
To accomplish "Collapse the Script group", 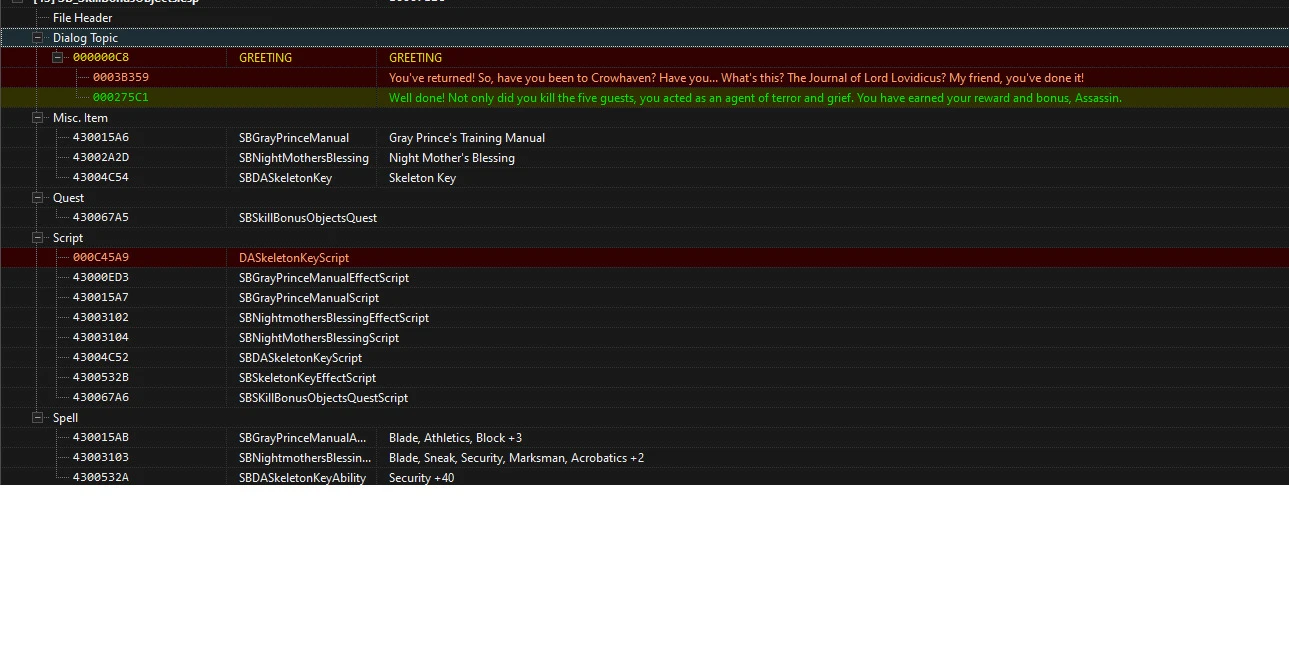I will 39,238.
